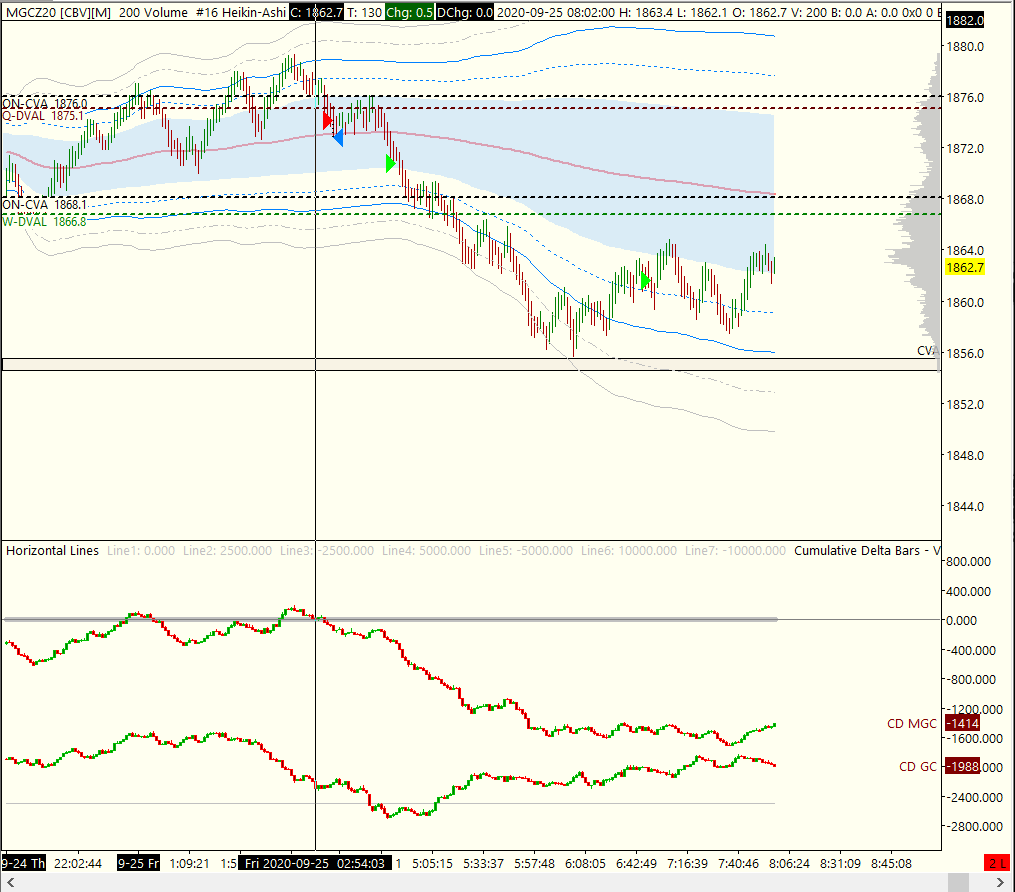
Task: Select the ON-CVA 1876.0 line label
Action: coord(45,104)
